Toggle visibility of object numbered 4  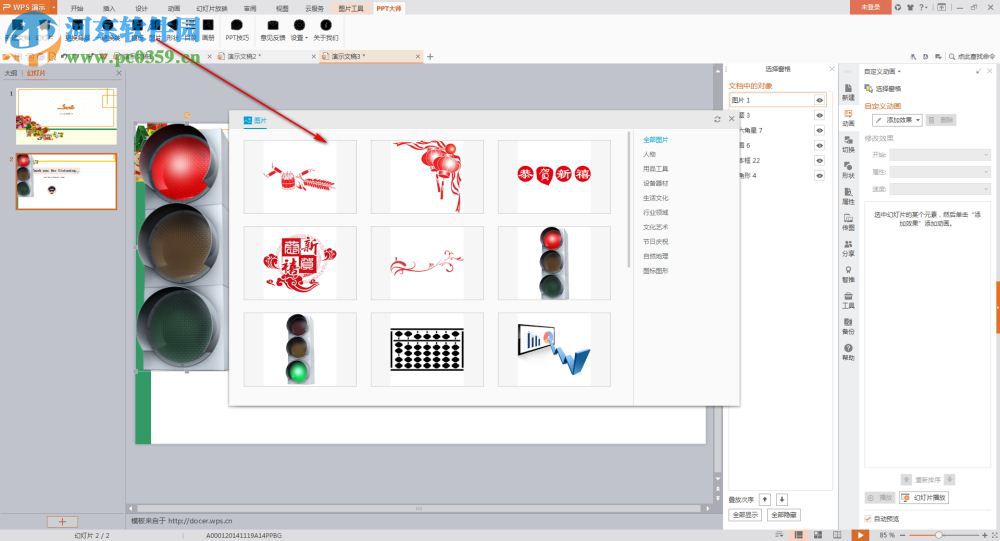click(x=820, y=175)
